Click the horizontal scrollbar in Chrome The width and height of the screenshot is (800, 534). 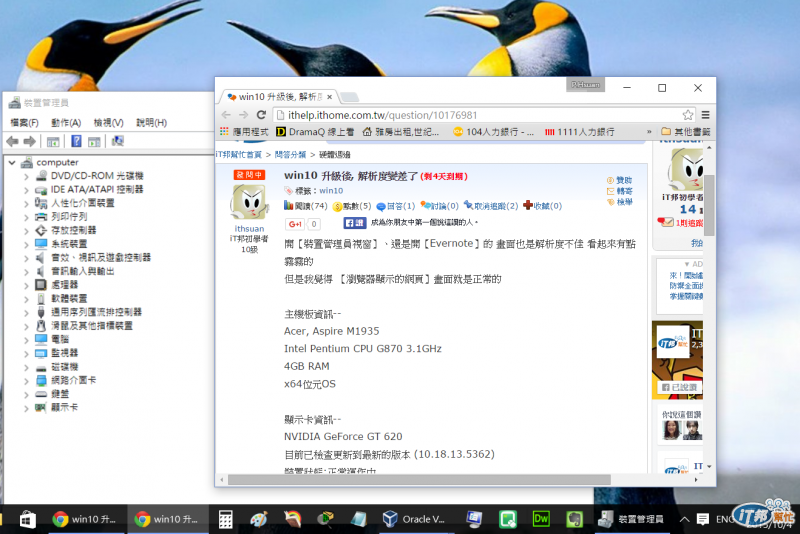tap(419, 480)
